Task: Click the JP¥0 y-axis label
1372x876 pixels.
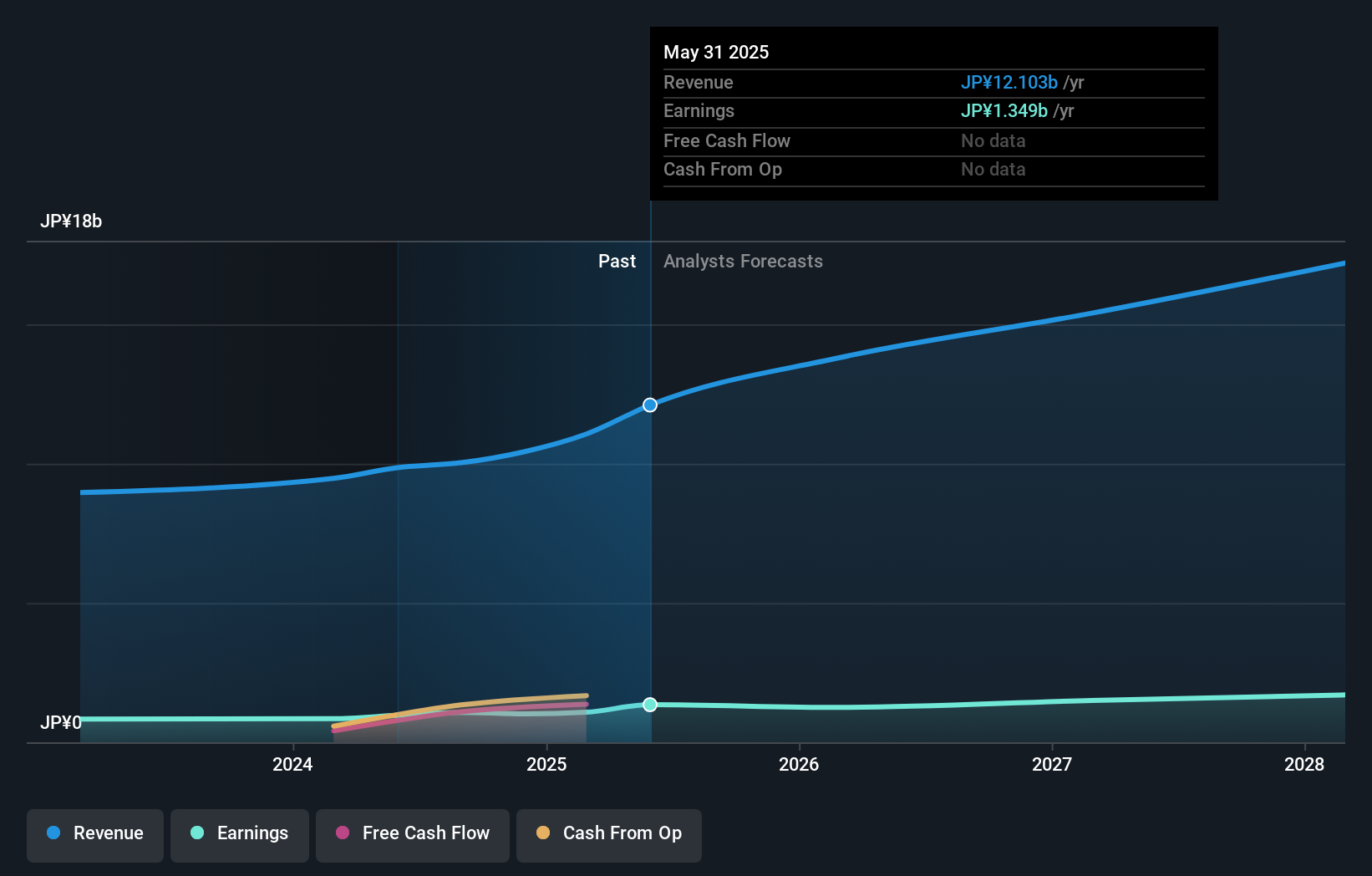Action: pyautogui.click(x=61, y=722)
